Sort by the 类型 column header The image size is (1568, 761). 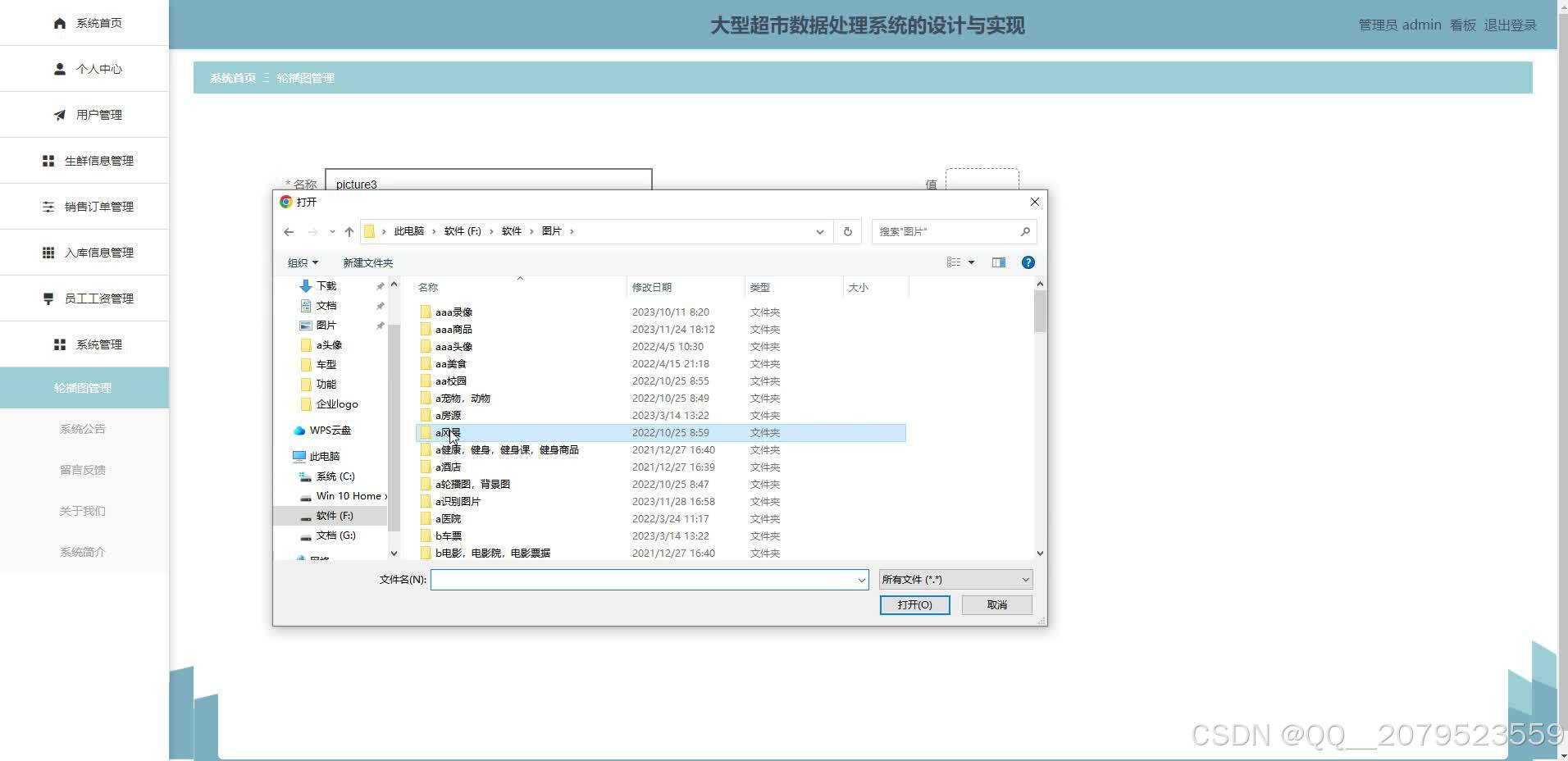[x=793, y=287]
